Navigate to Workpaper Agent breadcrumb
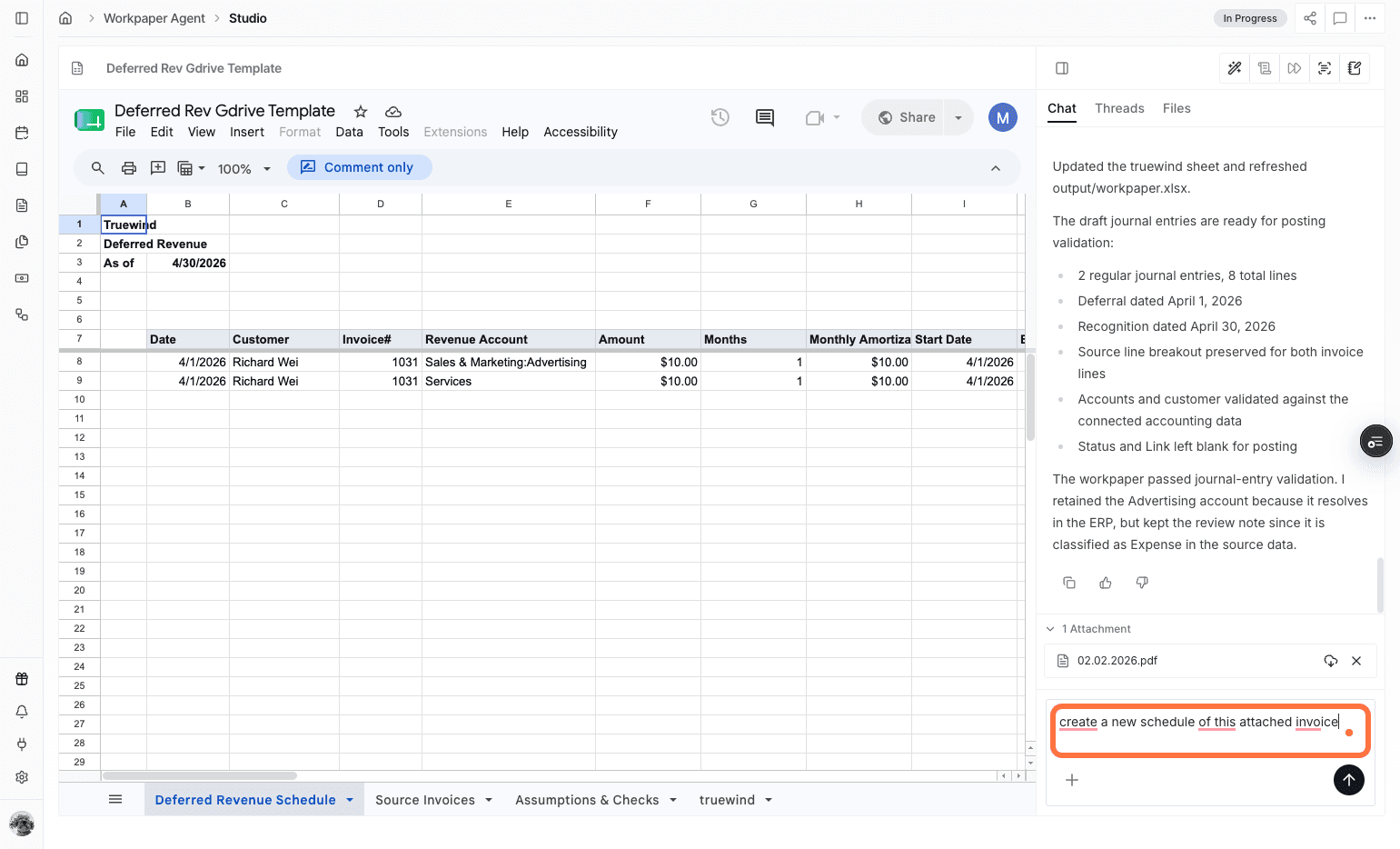Viewport: 1400px width, 849px height. [154, 18]
